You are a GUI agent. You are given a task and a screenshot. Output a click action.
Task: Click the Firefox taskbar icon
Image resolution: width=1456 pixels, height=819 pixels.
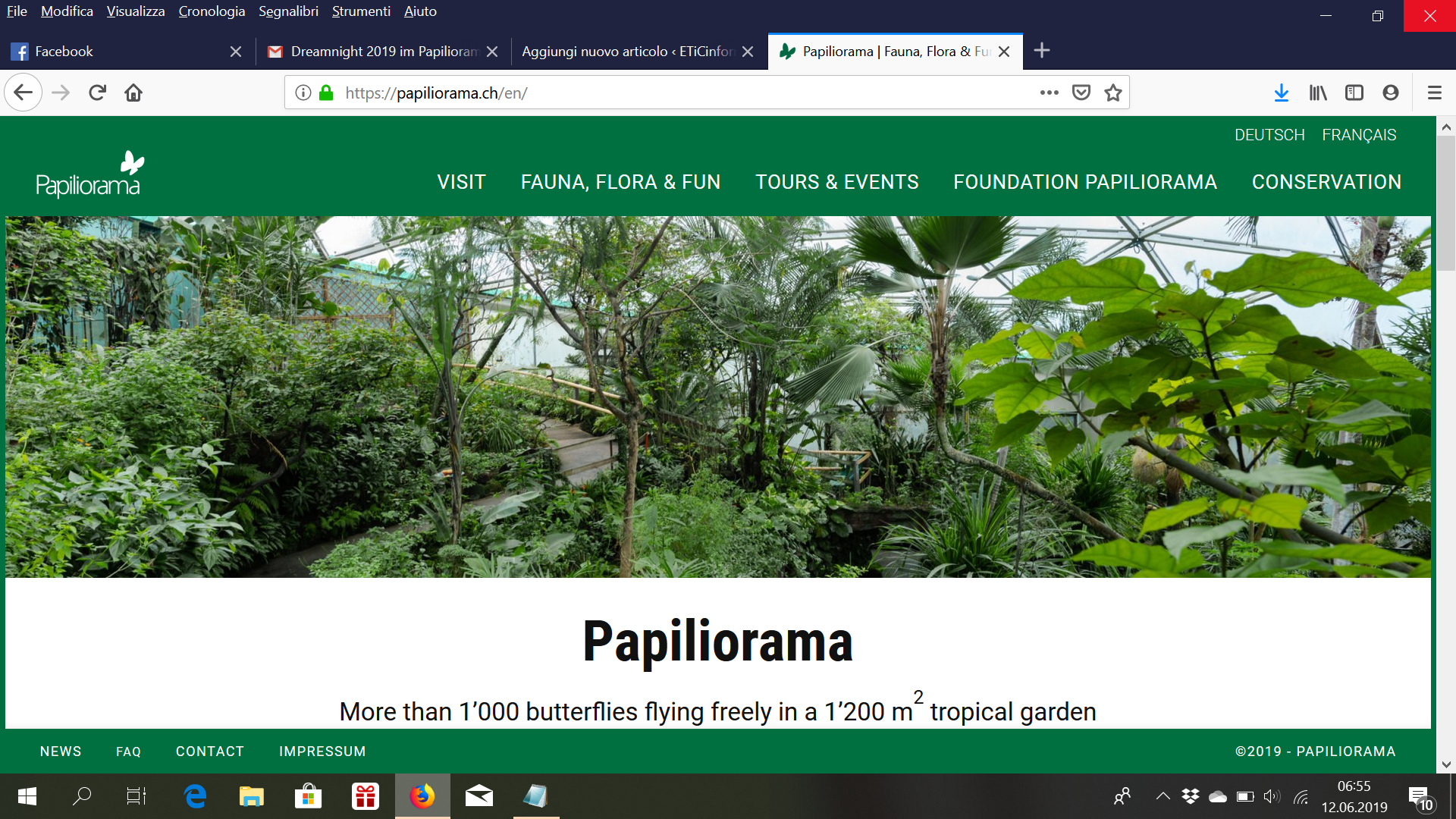(422, 796)
